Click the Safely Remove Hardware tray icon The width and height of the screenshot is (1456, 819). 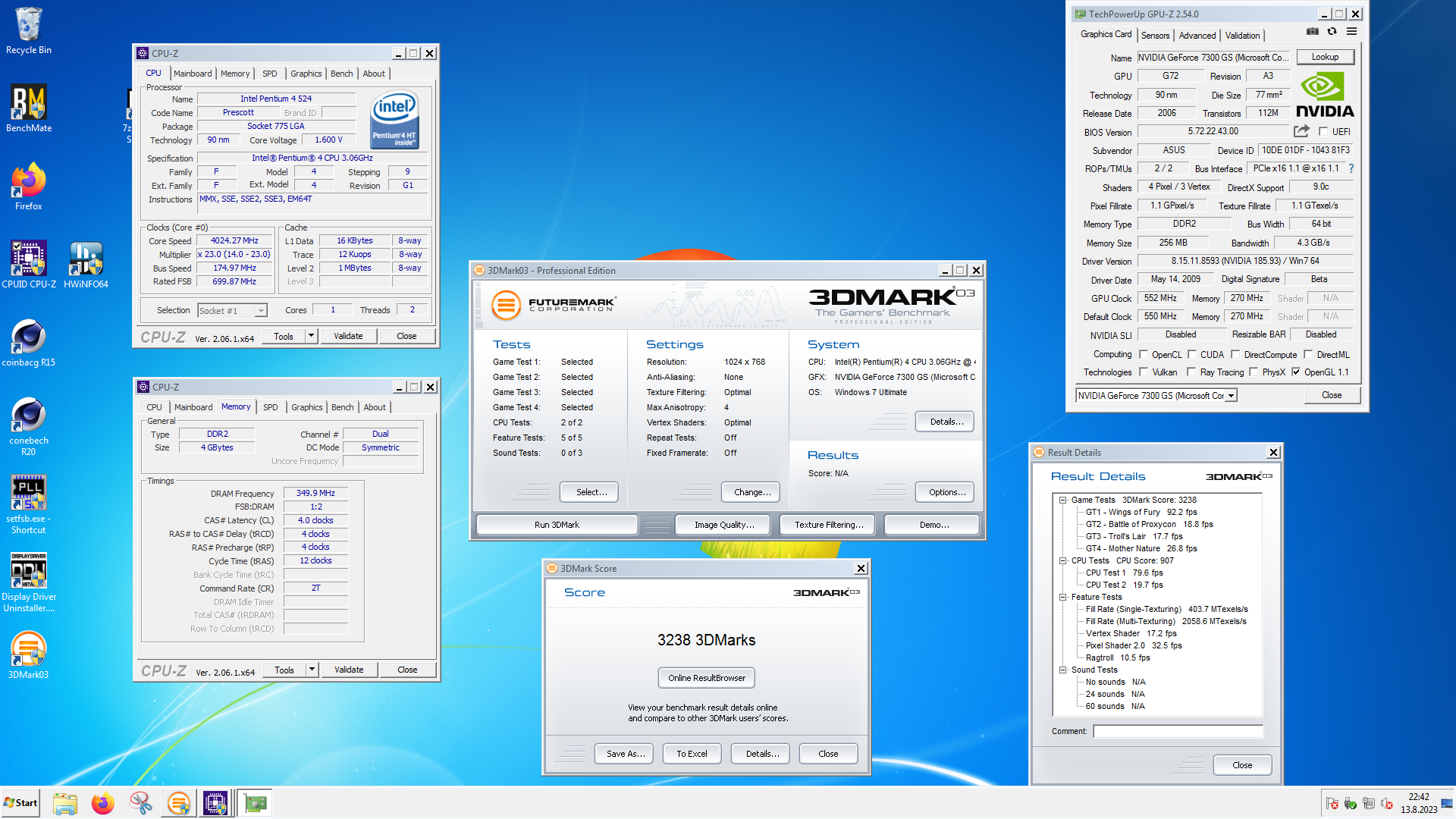1350,803
